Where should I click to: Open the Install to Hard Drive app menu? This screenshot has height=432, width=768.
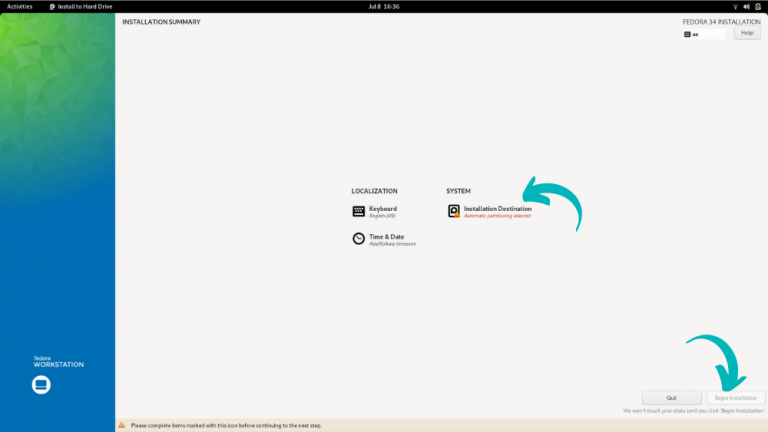pos(81,6)
